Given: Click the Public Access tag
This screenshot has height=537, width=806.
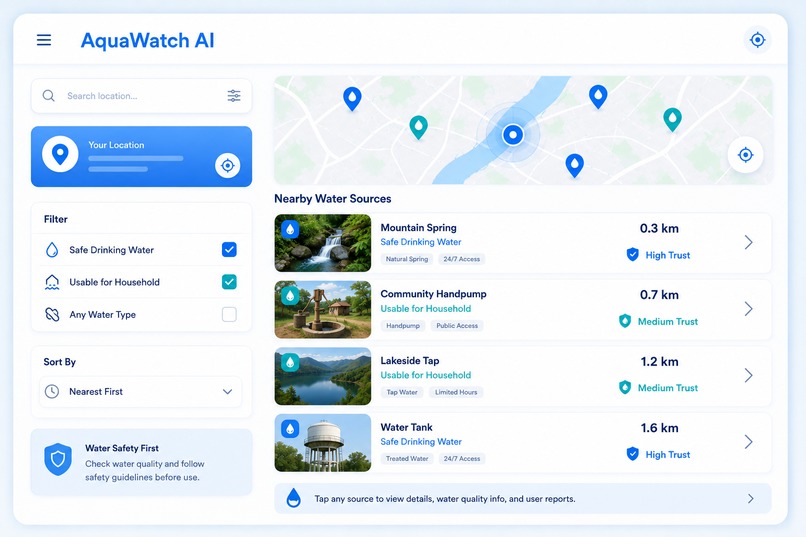Looking at the screenshot, I should click(457, 325).
